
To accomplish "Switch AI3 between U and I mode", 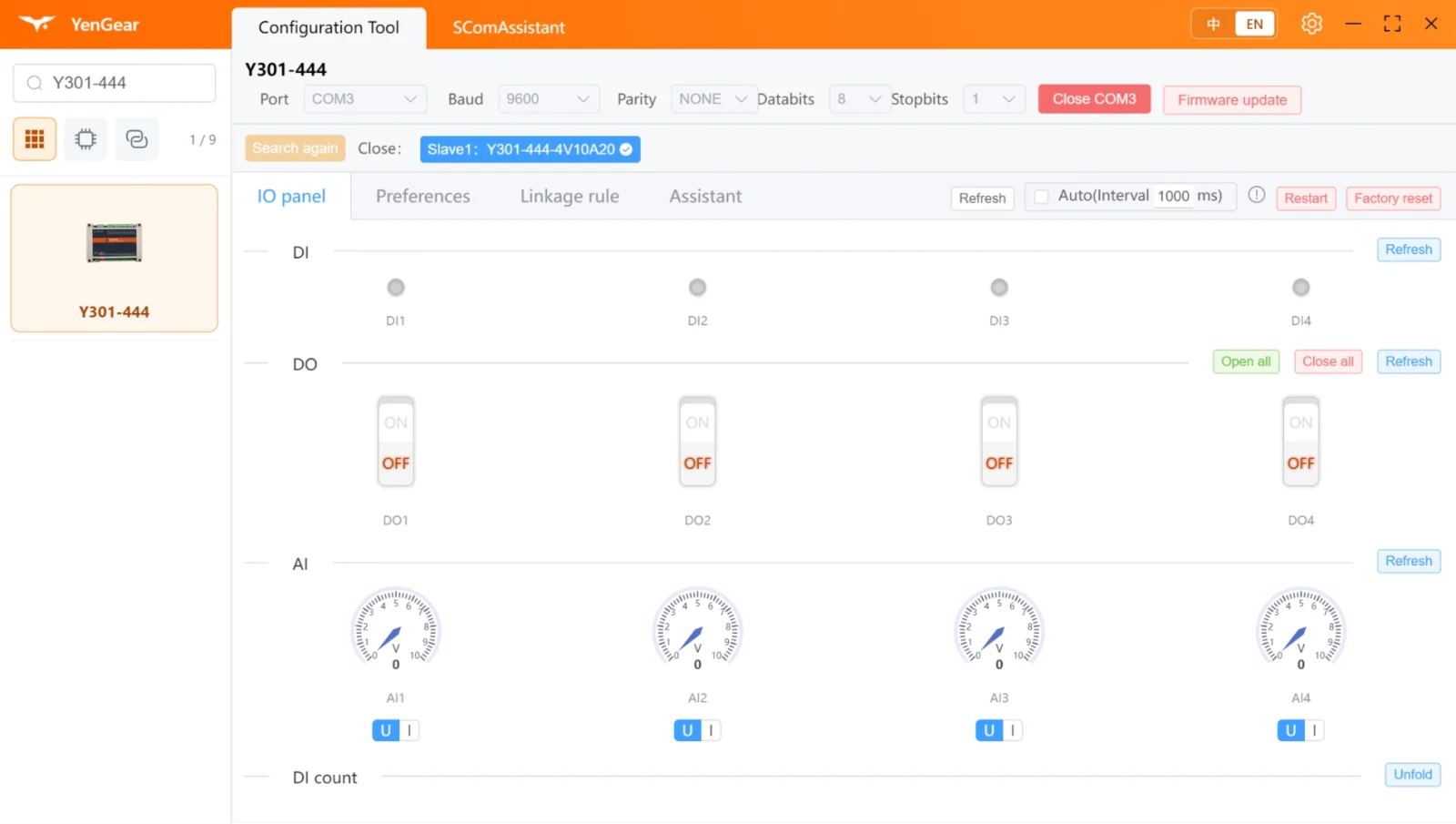I will pyautogui.click(x=999, y=730).
